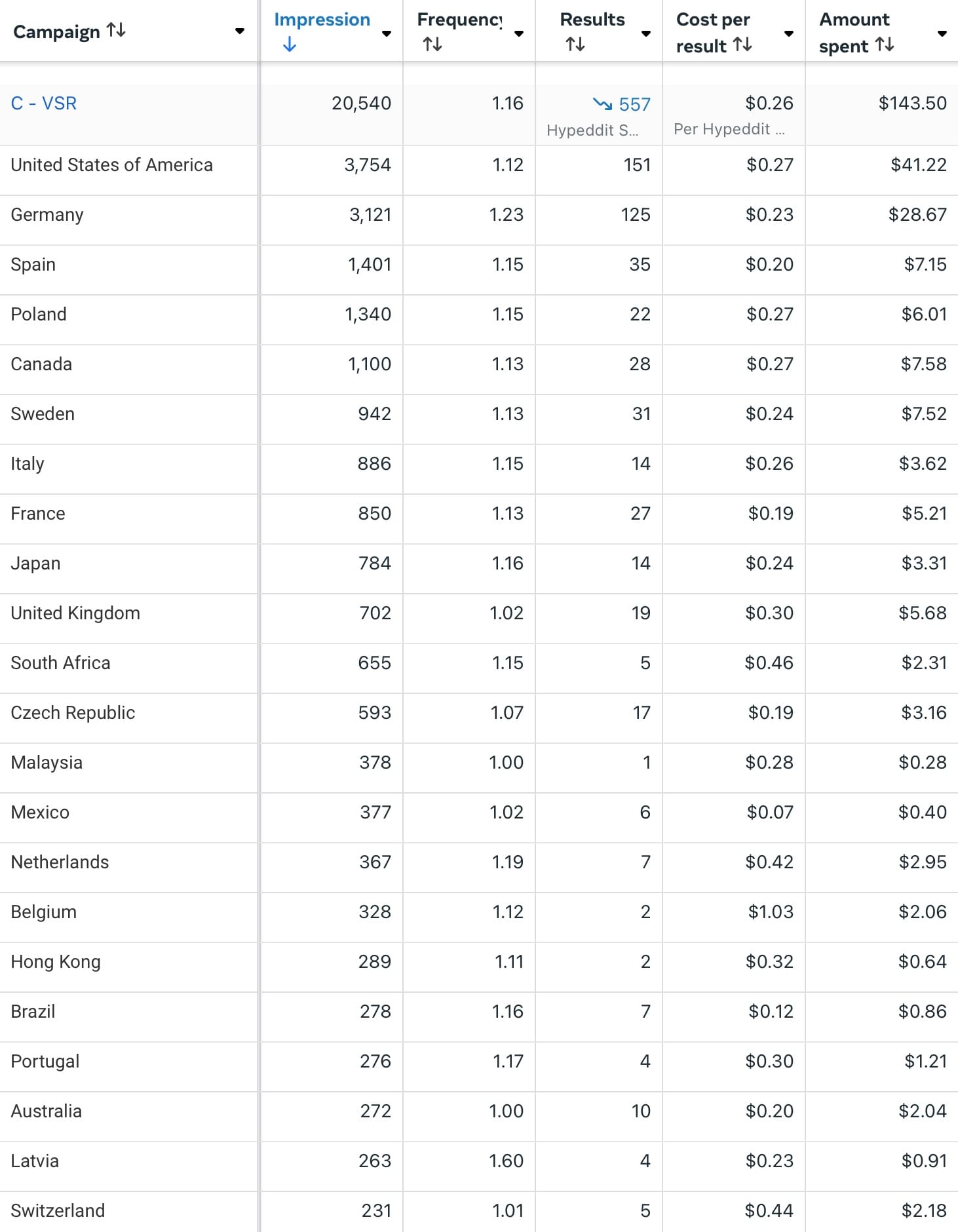This screenshot has height=1232, width=958.
Task: Open the Campaign column dropdown menu
Action: [x=240, y=31]
